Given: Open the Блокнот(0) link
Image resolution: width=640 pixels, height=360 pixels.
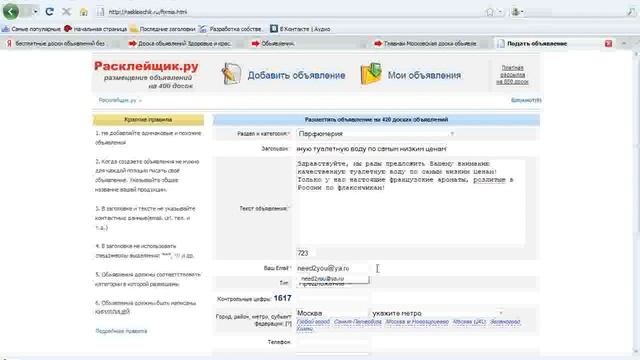Looking at the screenshot, I should [526, 100].
